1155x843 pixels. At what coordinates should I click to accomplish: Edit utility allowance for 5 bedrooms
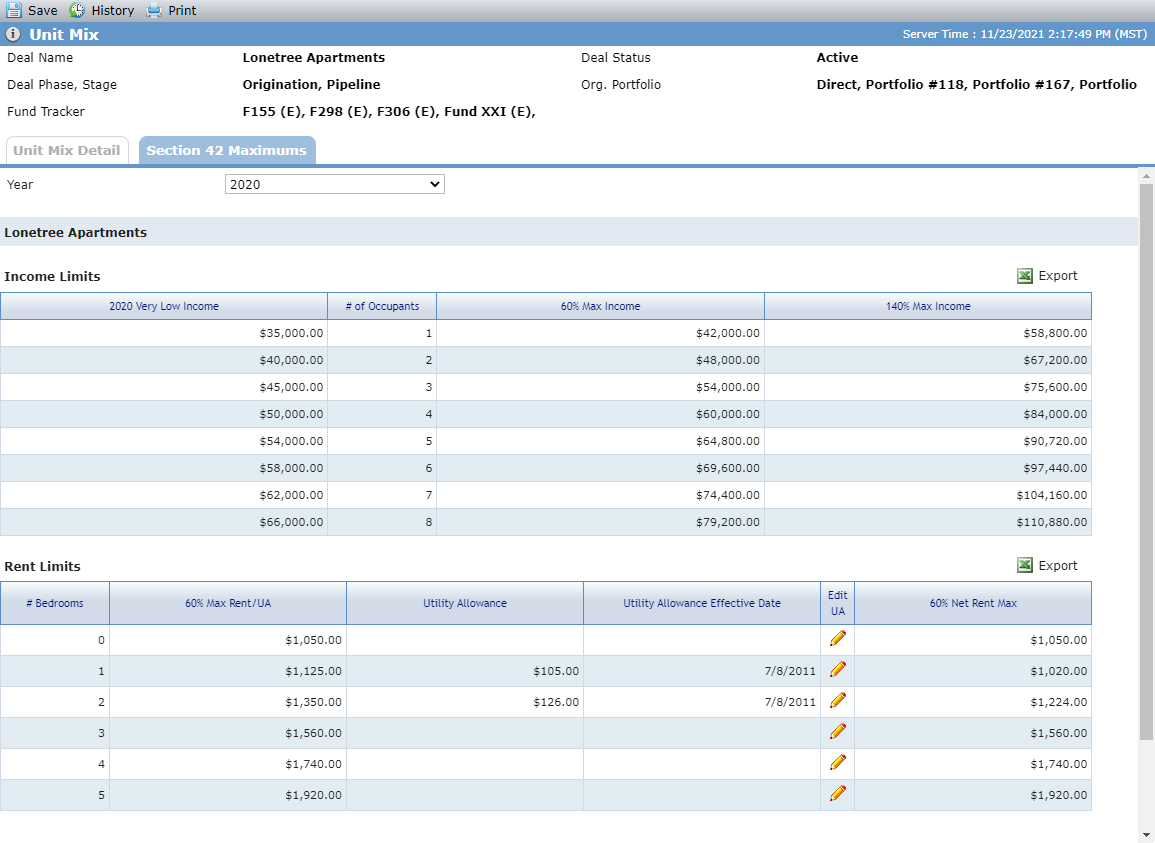838,794
